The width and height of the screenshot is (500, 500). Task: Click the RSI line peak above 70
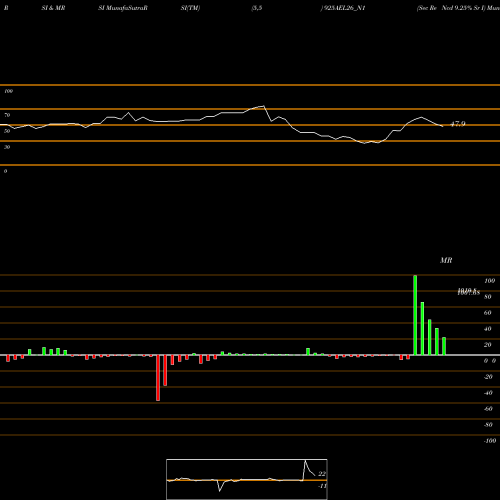264,106
